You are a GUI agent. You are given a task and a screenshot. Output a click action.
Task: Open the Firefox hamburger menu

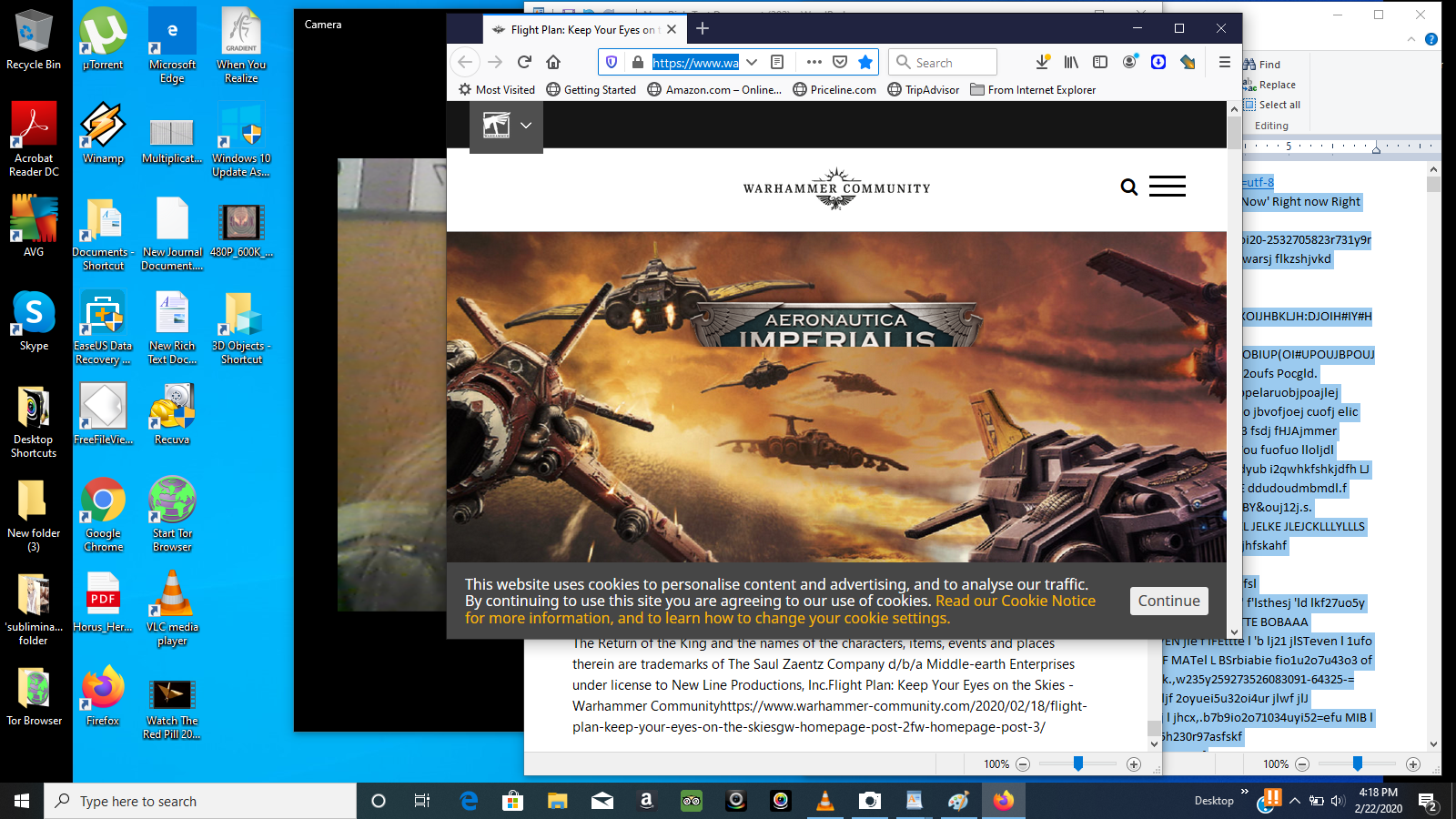[1225, 62]
